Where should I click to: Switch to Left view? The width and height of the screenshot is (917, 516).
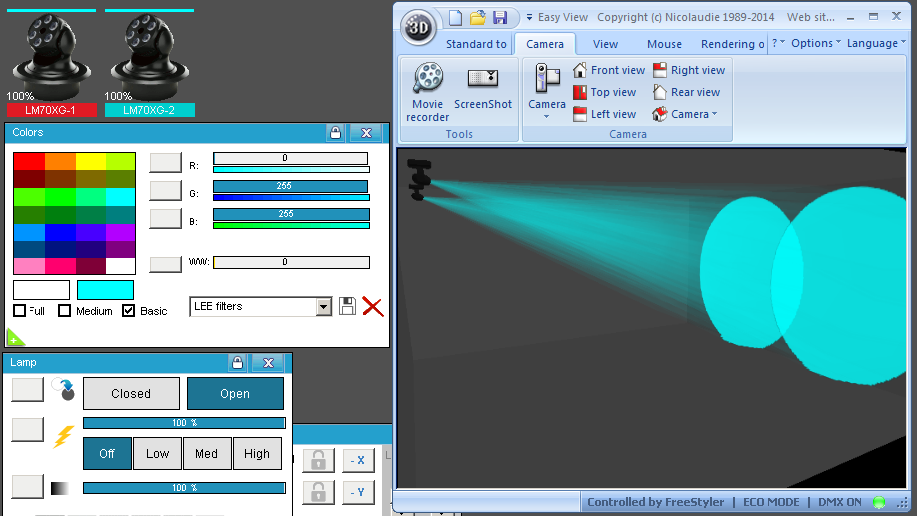pyautogui.click(x=605, y=114)
